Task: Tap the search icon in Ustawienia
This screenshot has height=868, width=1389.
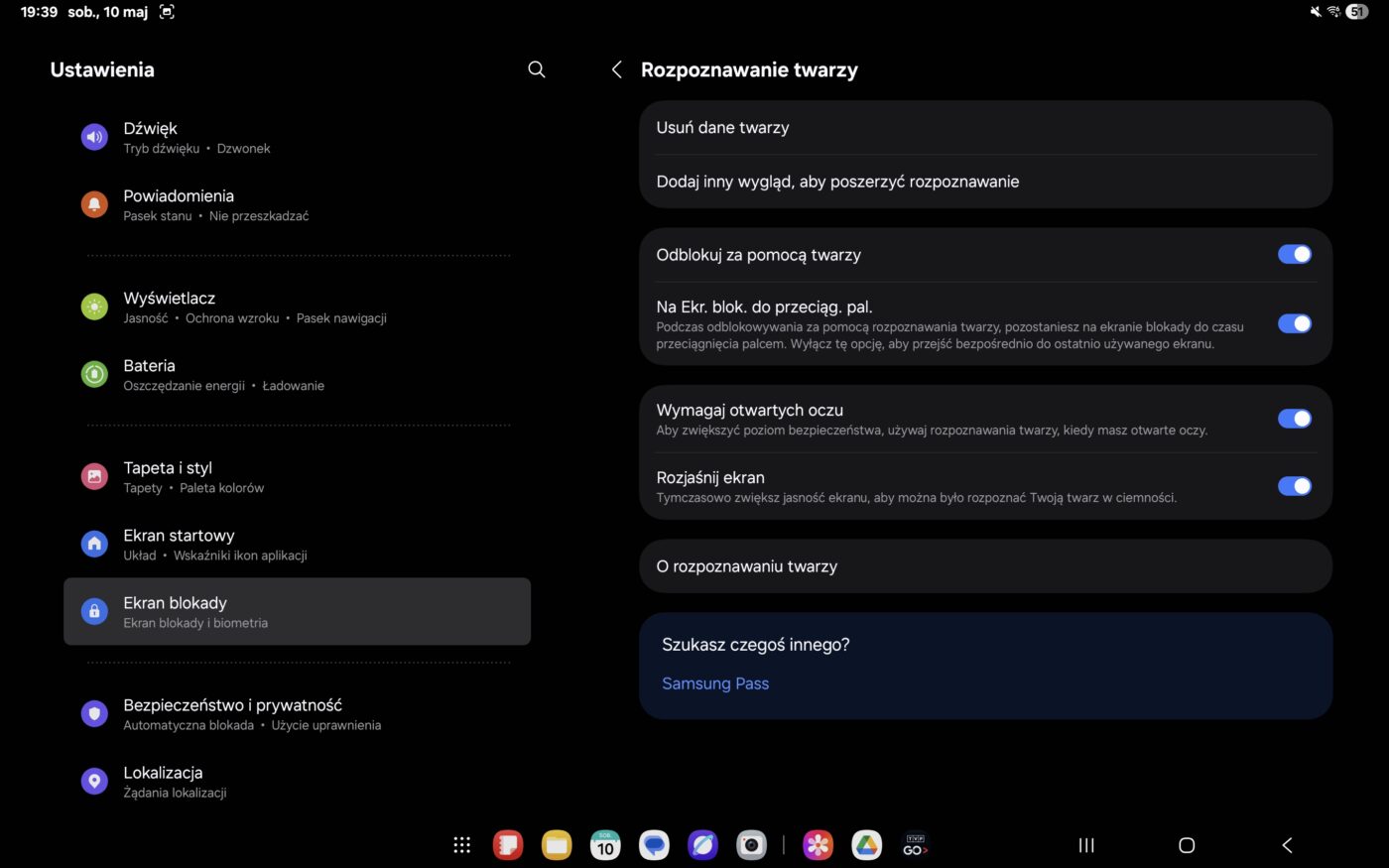Action: pyautogui.click(x=537, y=69)
